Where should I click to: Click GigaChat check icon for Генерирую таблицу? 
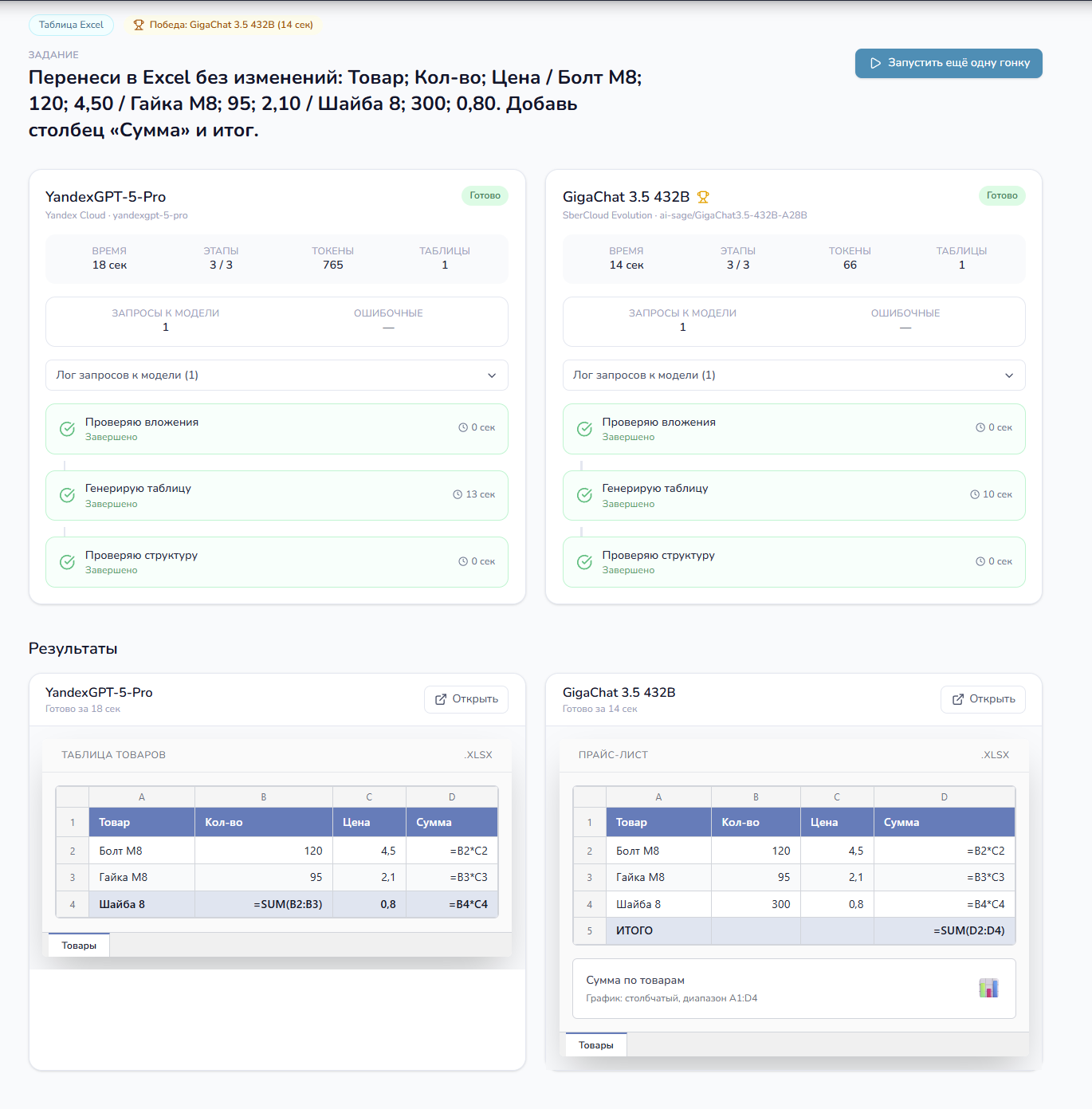click(x=584, y=495)
